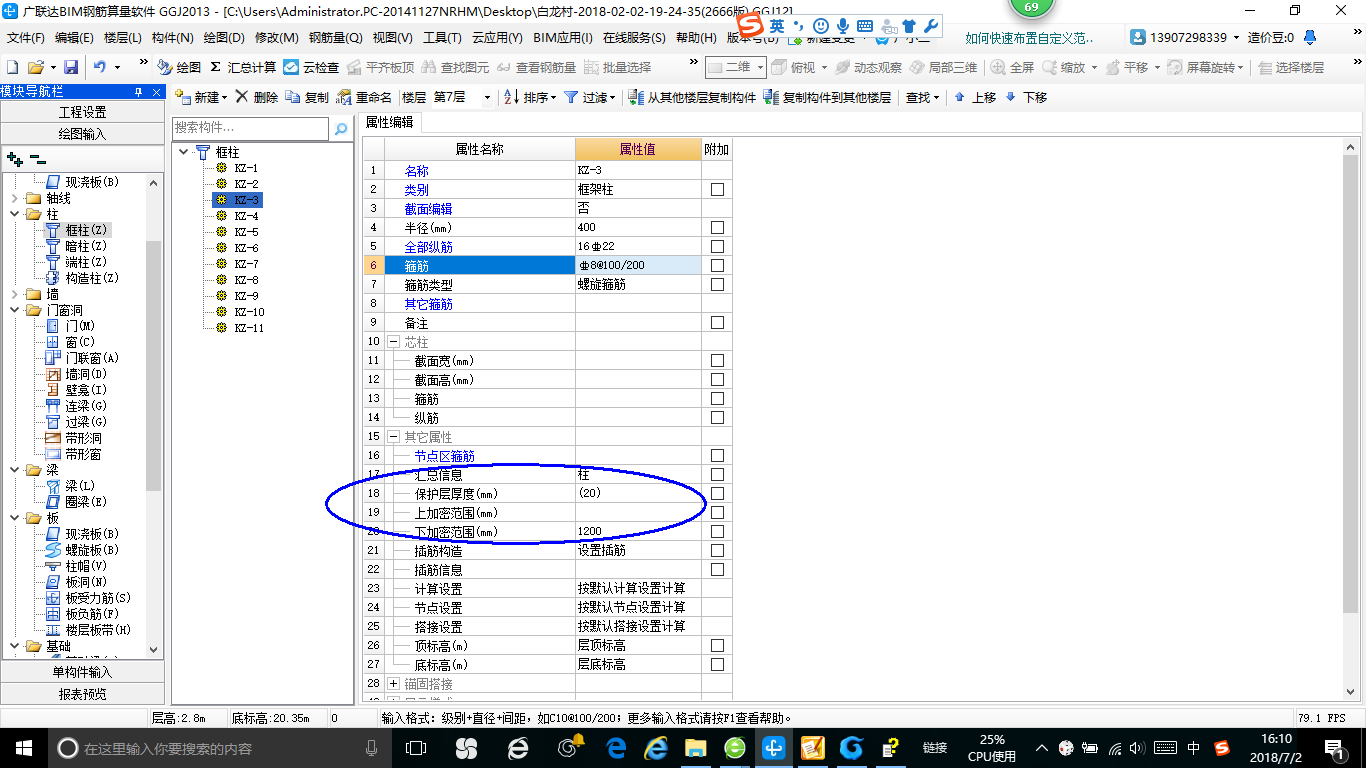Select the 属性编辑 tab
The image size is (1366, 768).
[389, 122]
